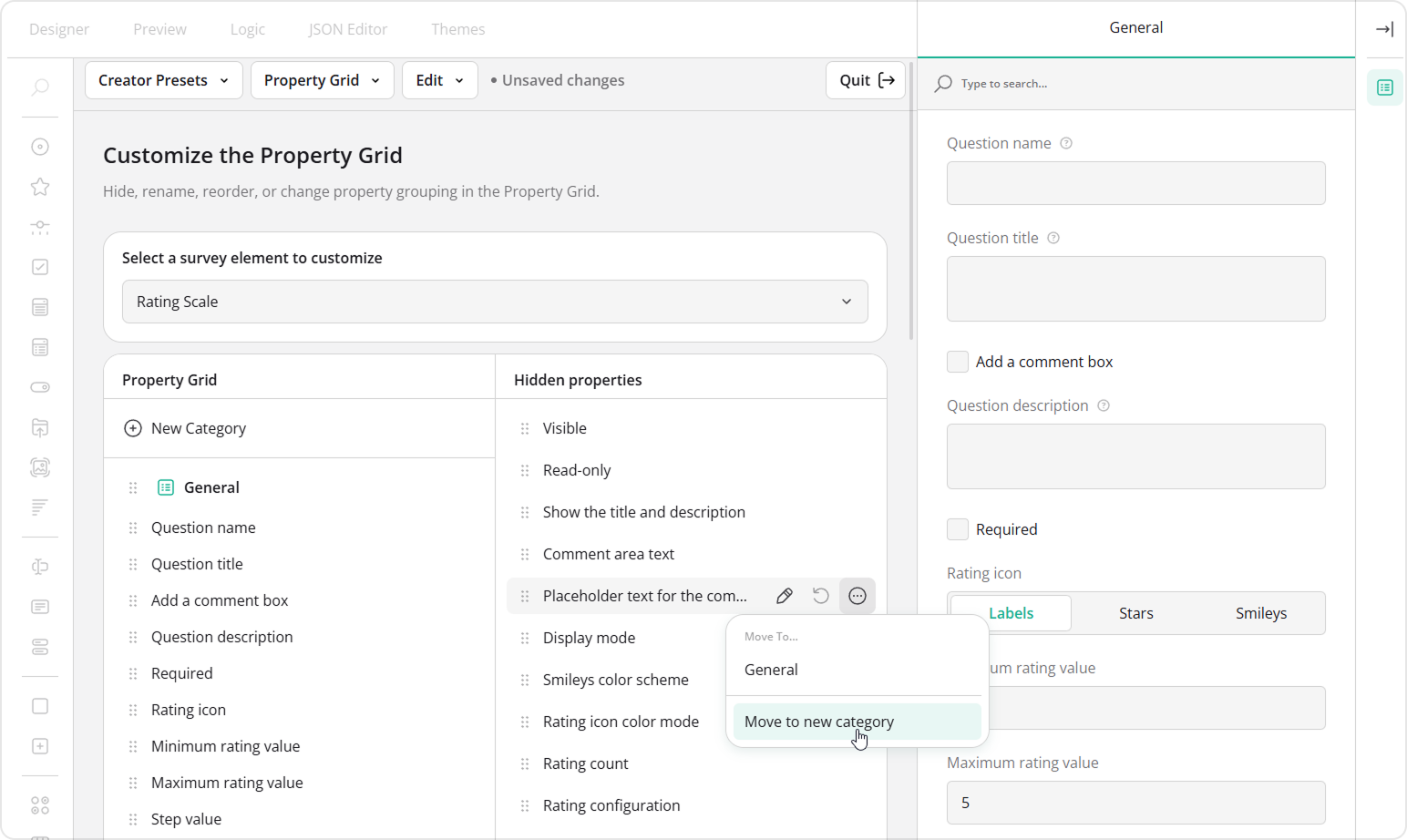Click help icon next to Question title

(x=1053, y=238)
